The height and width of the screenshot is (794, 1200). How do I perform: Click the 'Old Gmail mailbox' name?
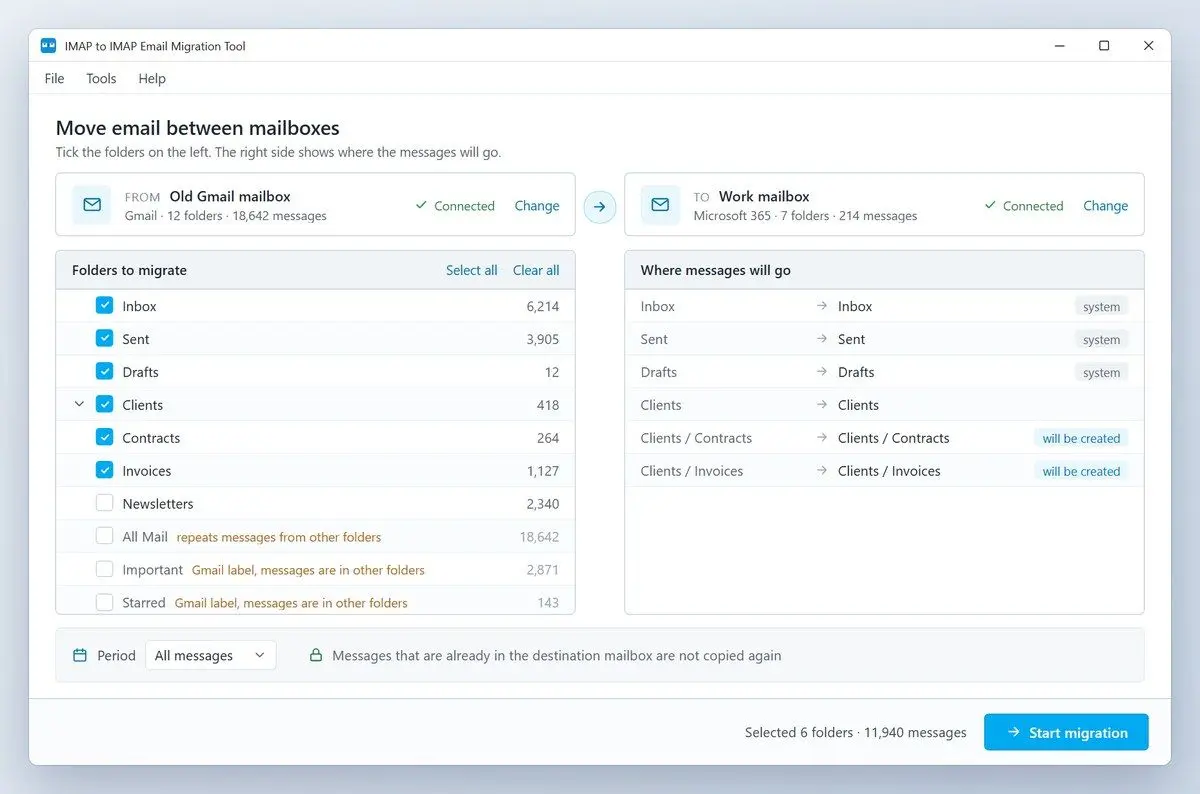(230, 196)
